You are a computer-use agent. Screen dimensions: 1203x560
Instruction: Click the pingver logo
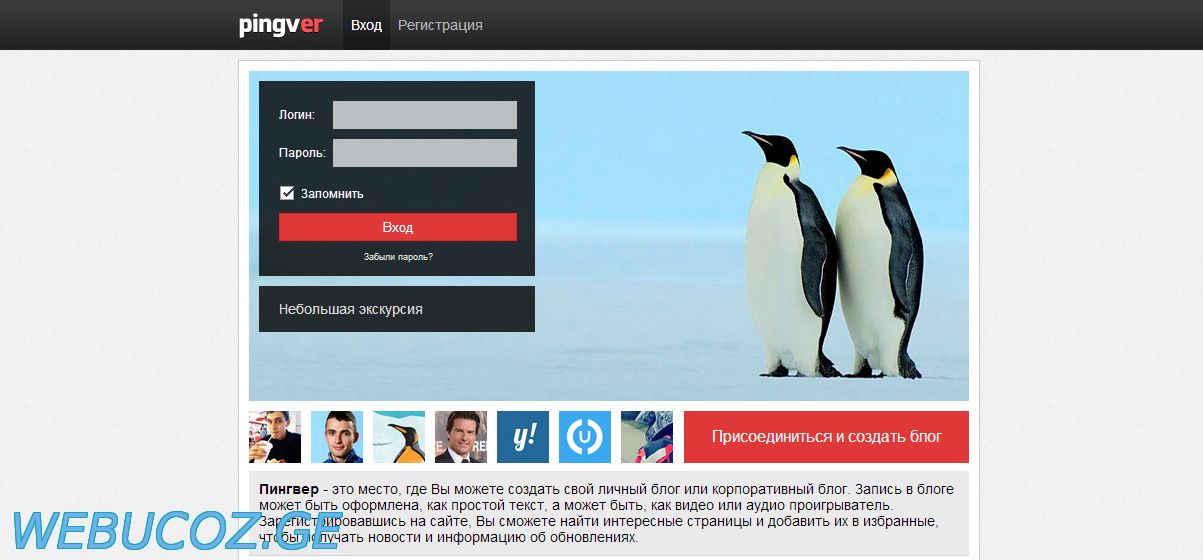280,25
